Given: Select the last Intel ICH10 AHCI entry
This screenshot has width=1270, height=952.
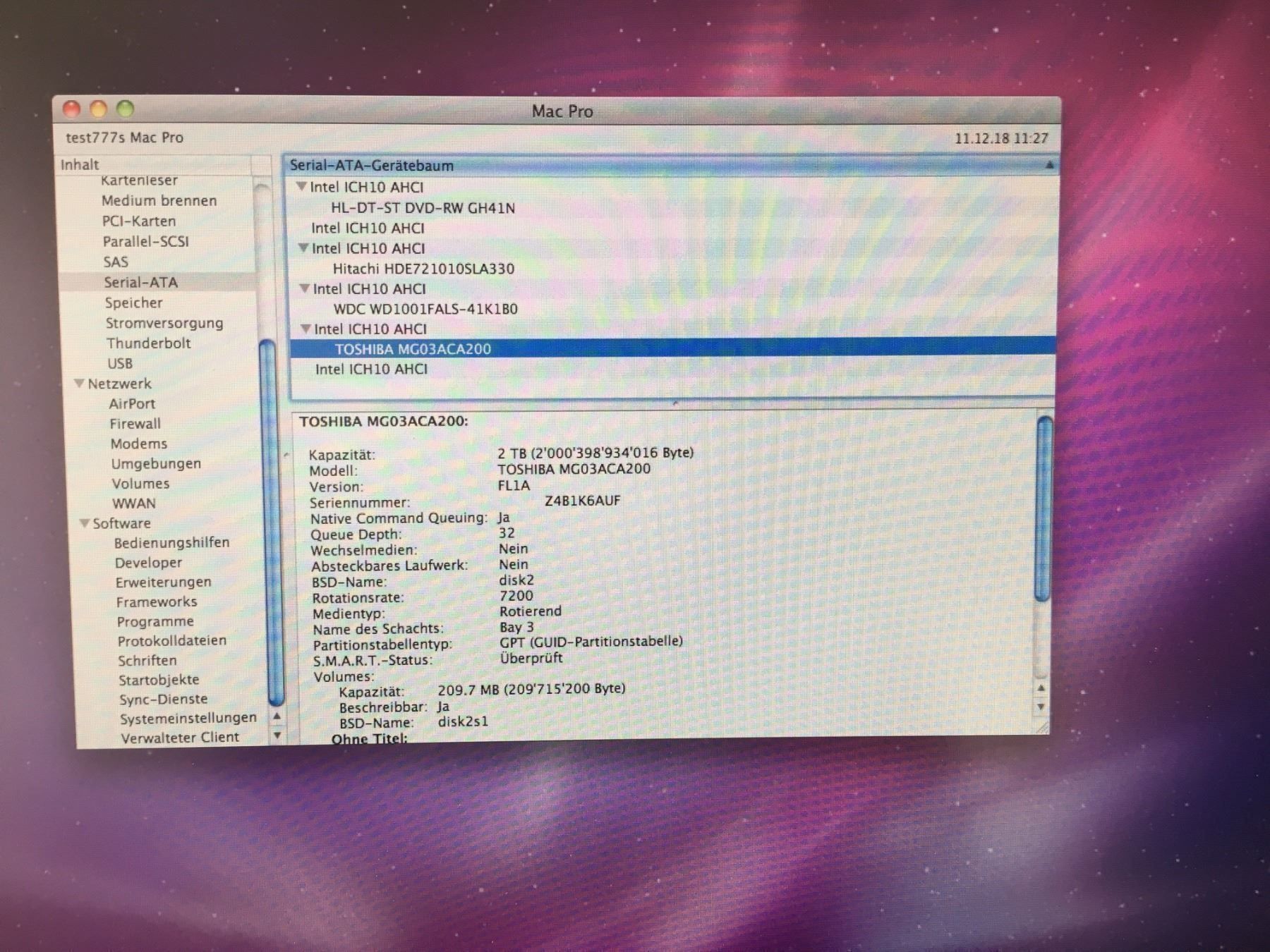Looking at the screenshot, I should pos(371,369).
